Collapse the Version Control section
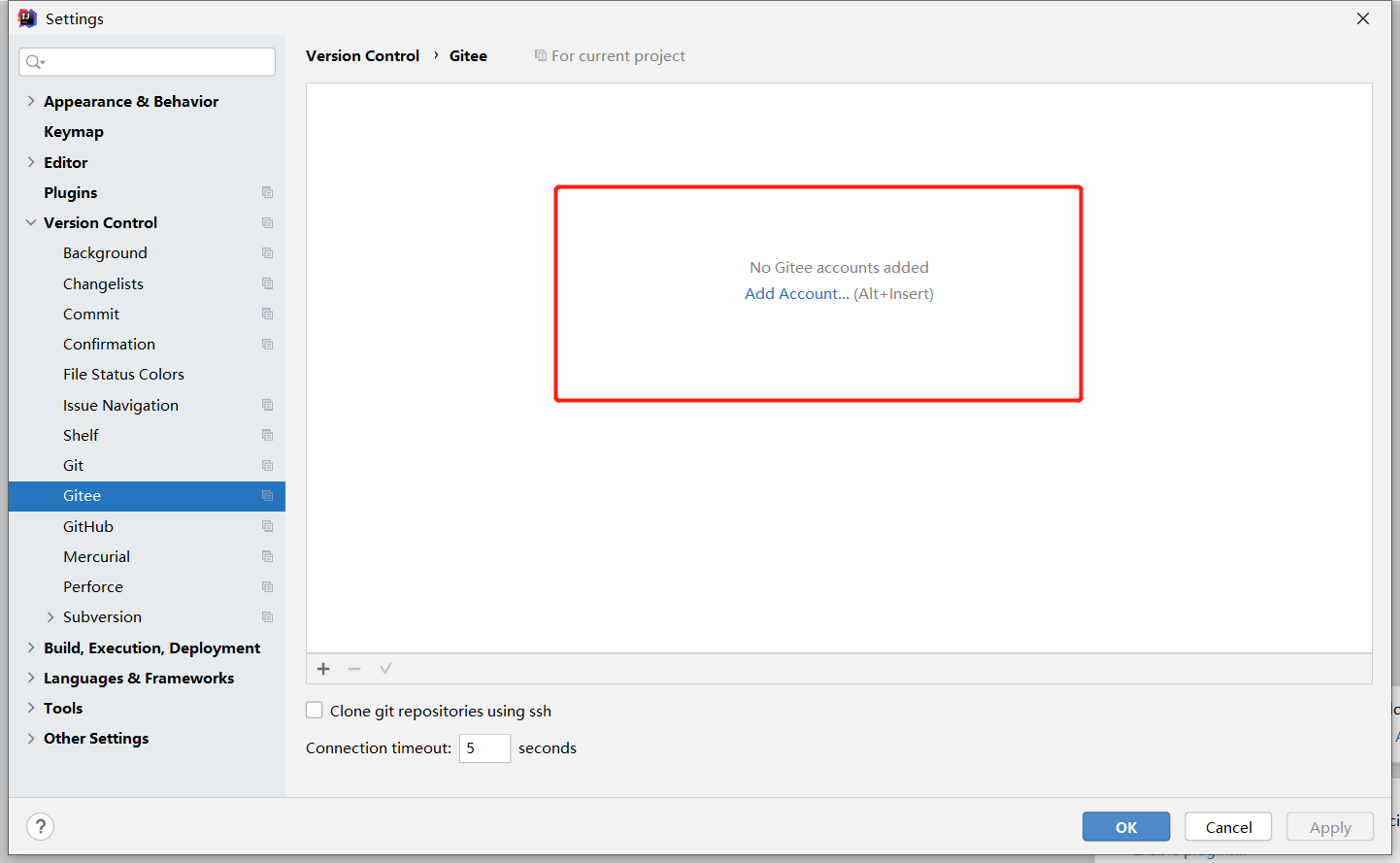 (x=31, y=222)
